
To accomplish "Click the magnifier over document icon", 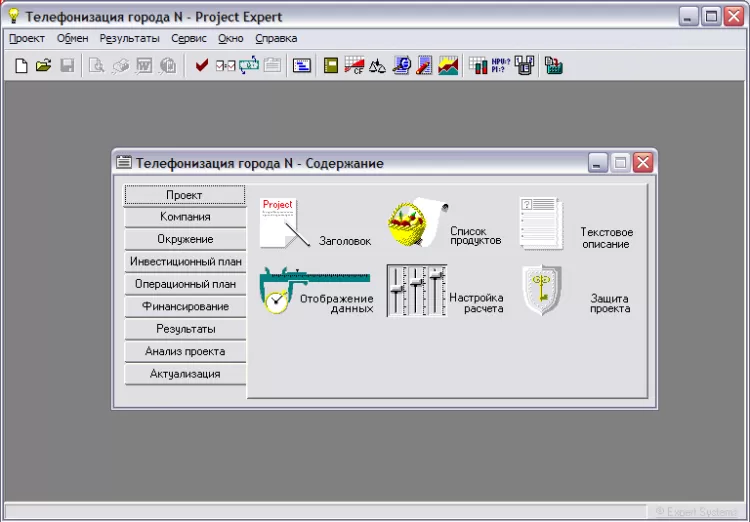I will [x=402, y=65].
